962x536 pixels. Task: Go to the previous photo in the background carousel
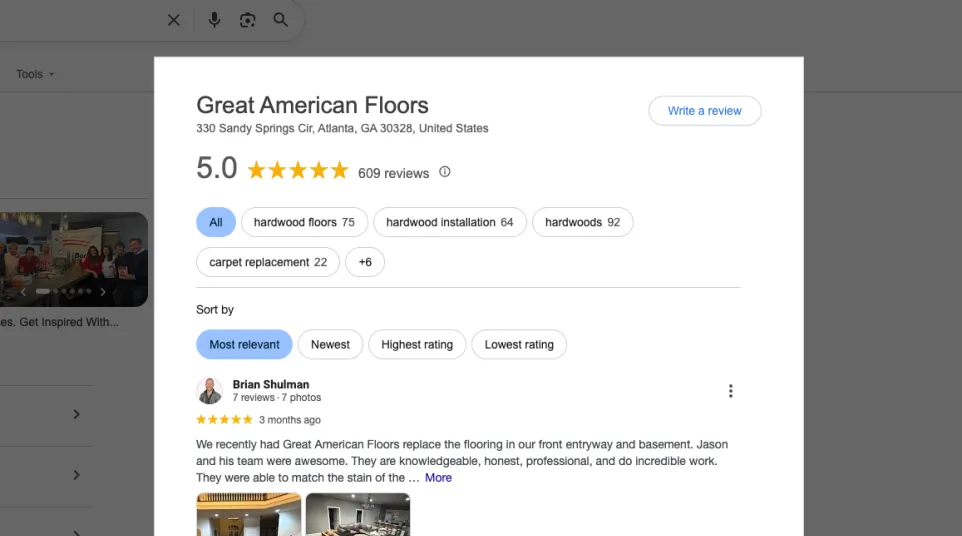tap(23, 292)
